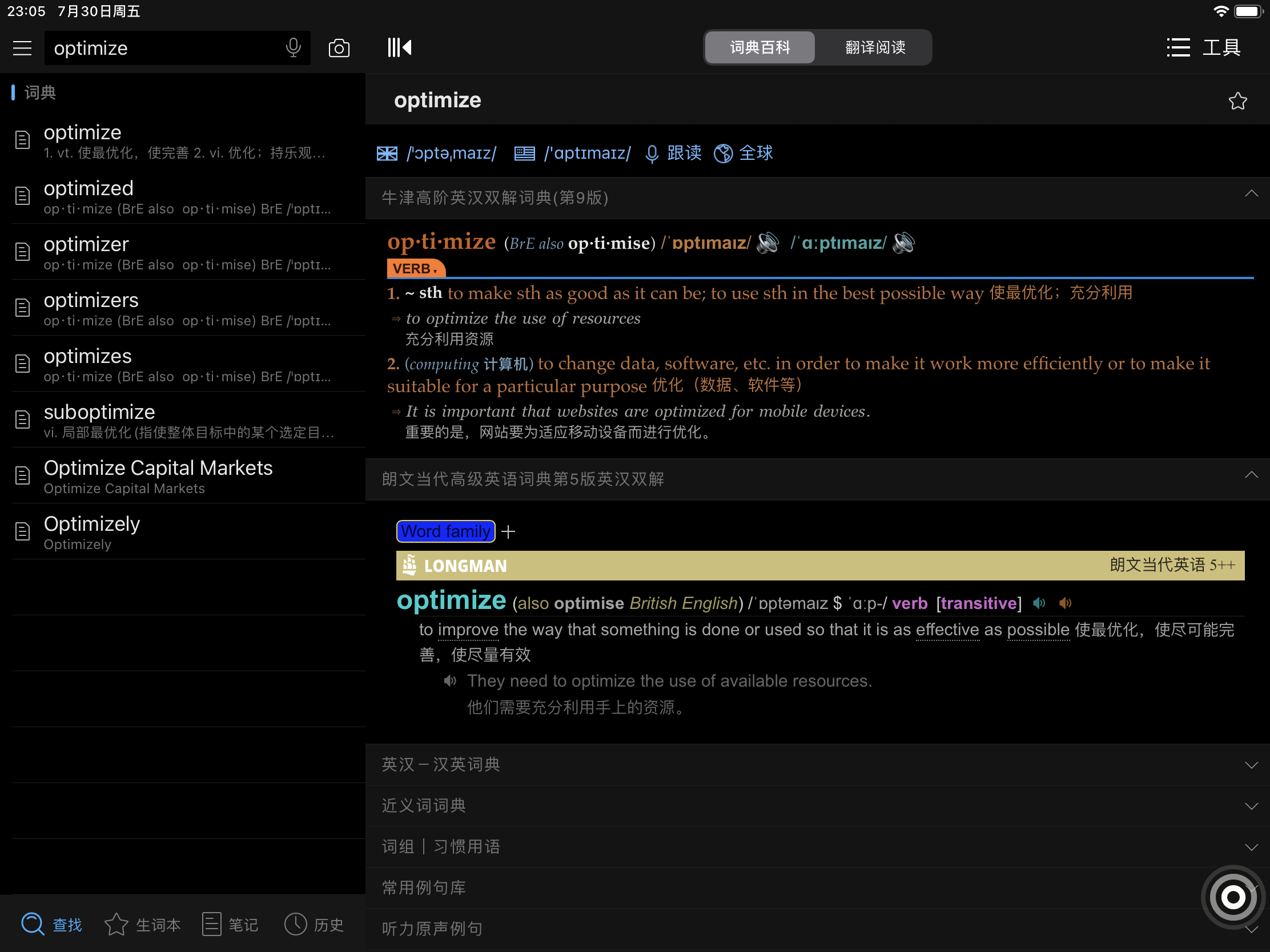This screenshot has width=1270, height=952.
Task: Open 笔记 notes tab
Action: pyautogui.click(x=231, y=925)
